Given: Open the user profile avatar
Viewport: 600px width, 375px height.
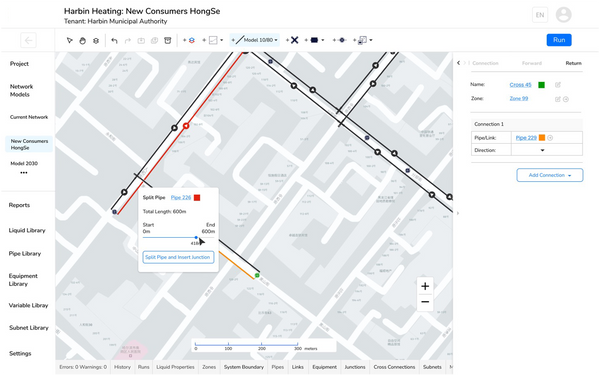Looking at the screenshot, I should [563, 15].
